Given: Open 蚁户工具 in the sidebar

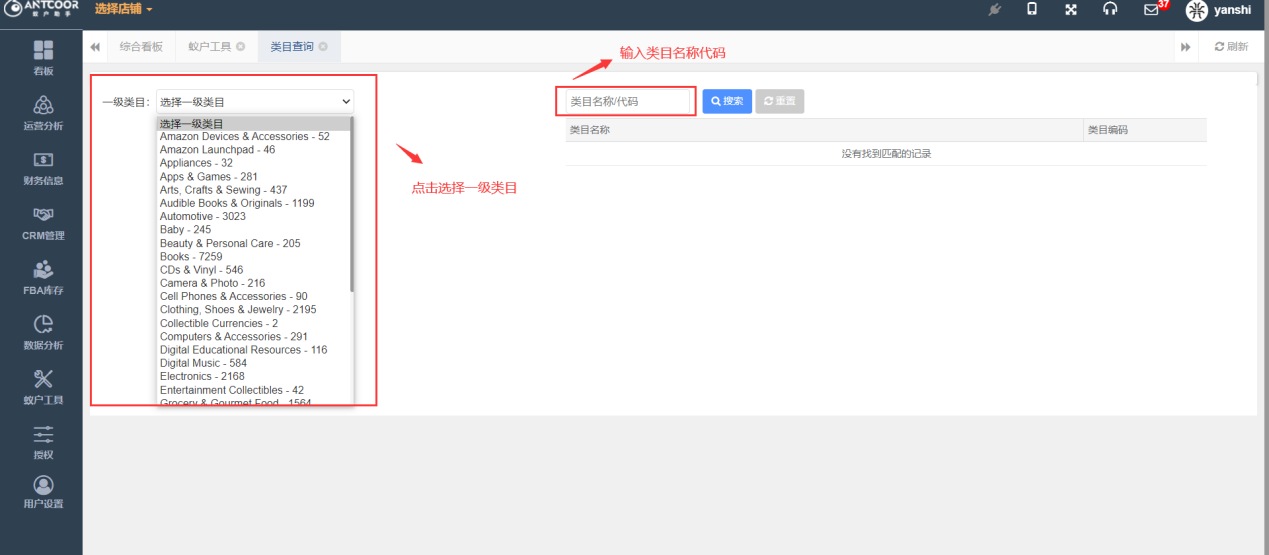Looking at the screenshot, I should (43, 388).
